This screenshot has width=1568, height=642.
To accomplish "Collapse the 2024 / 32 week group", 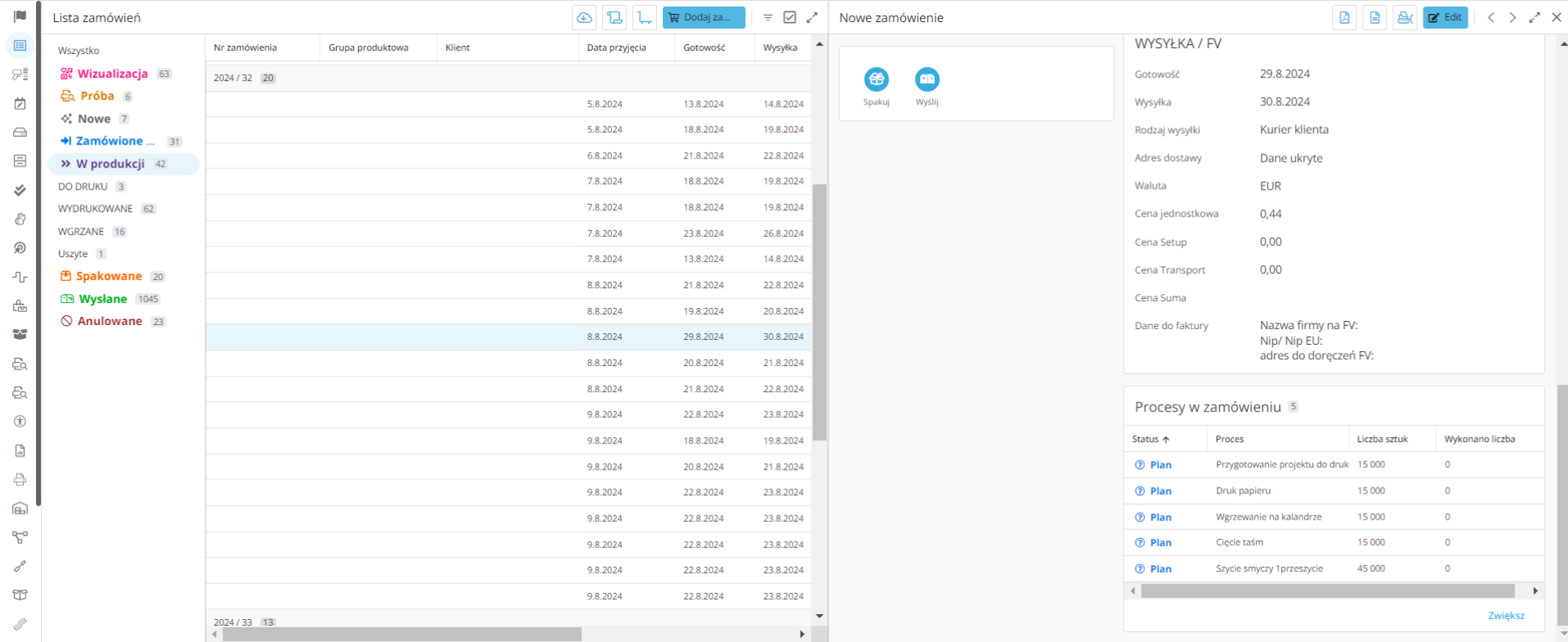I will (233, 78).
